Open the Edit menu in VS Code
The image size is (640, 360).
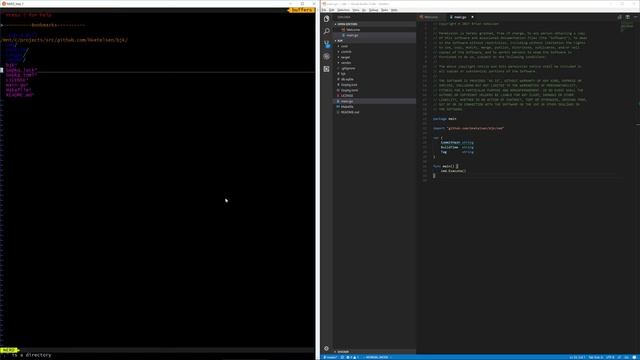[x=332, y=10]
